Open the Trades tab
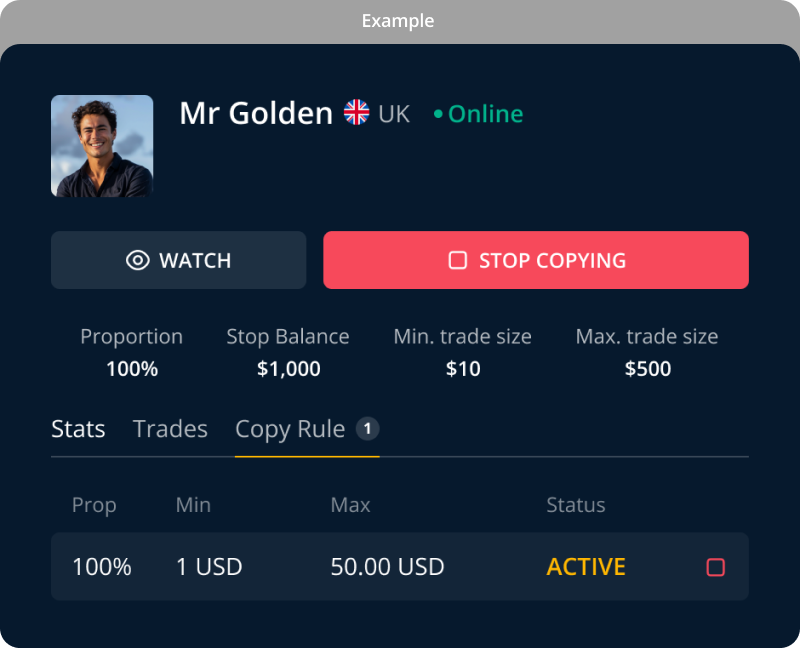Screen dimensions: 800x649 170,429
